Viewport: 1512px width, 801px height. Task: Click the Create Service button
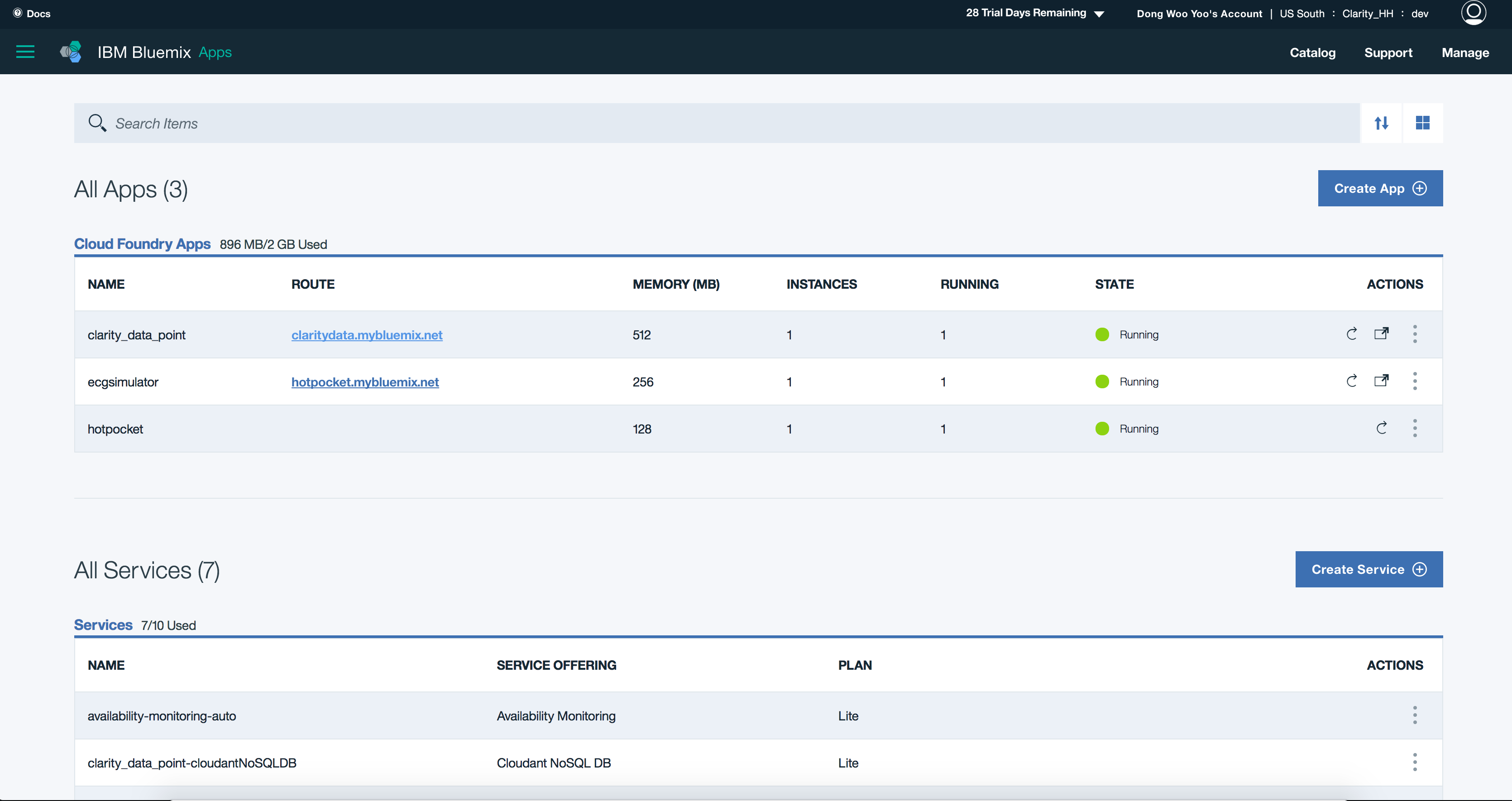1368,569
